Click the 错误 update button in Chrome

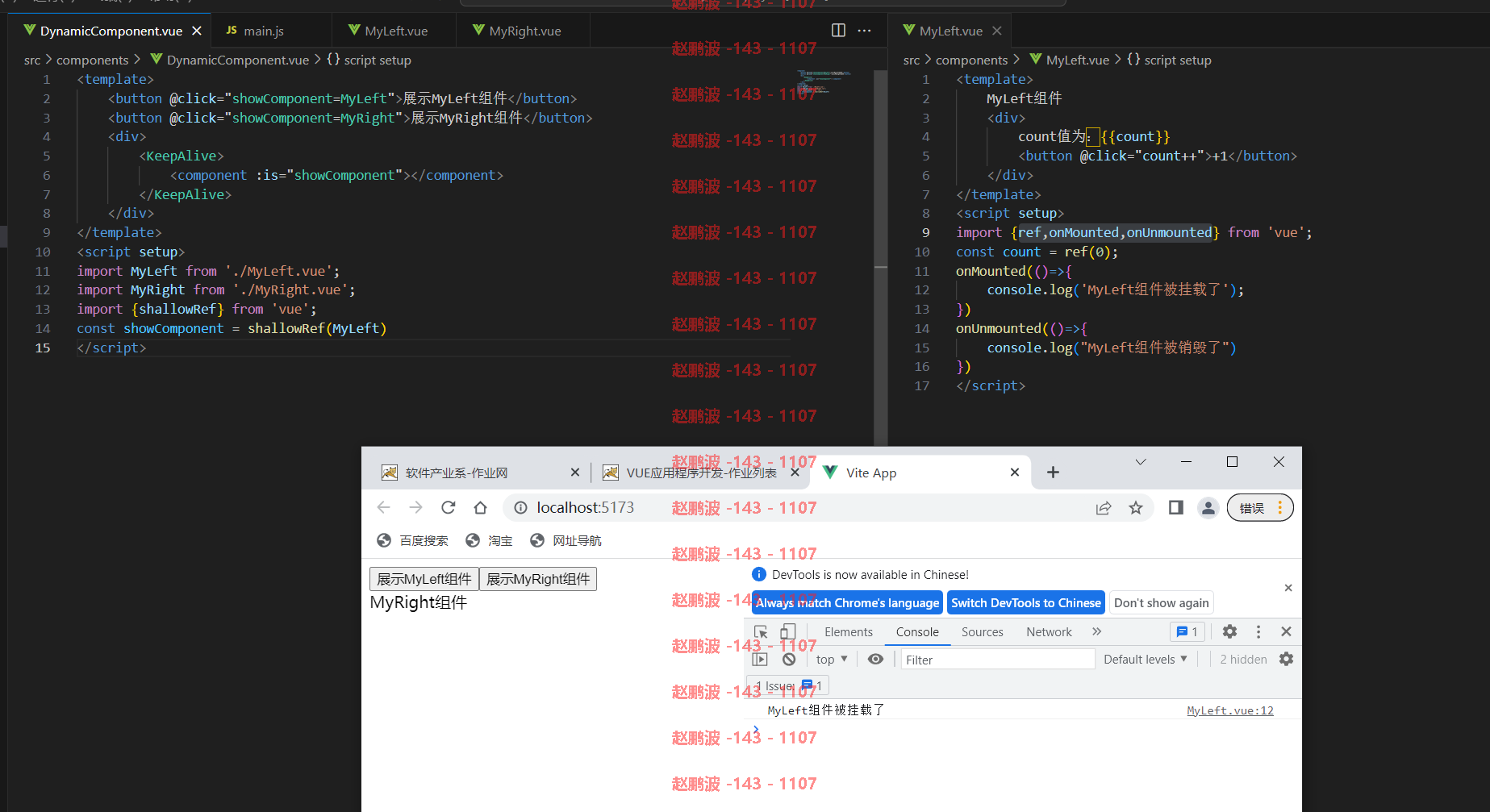pyautogui.click(x=1260, y=508)
